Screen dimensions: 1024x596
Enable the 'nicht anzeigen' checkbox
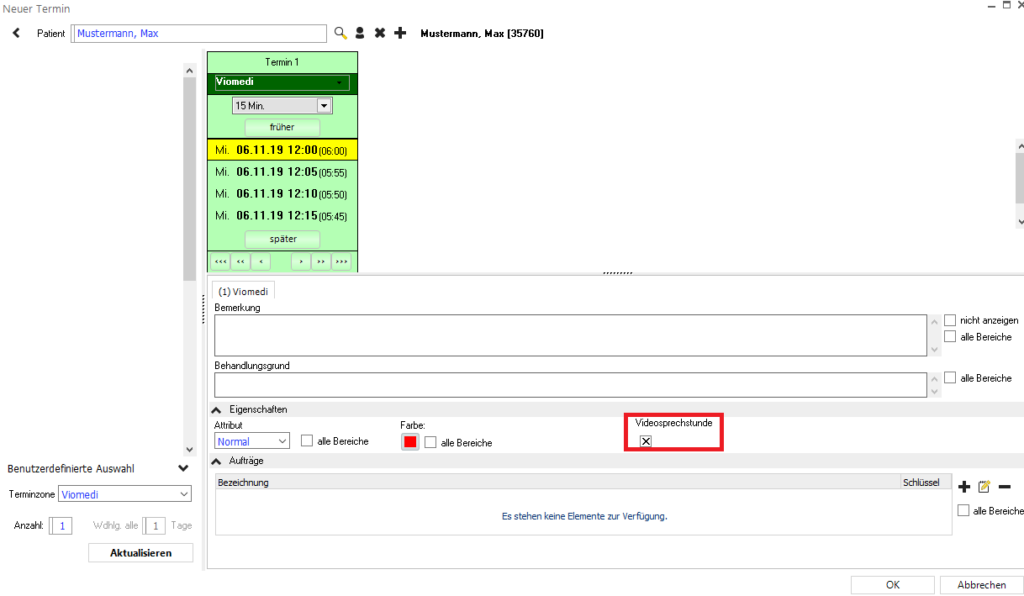tap(950, 320)
